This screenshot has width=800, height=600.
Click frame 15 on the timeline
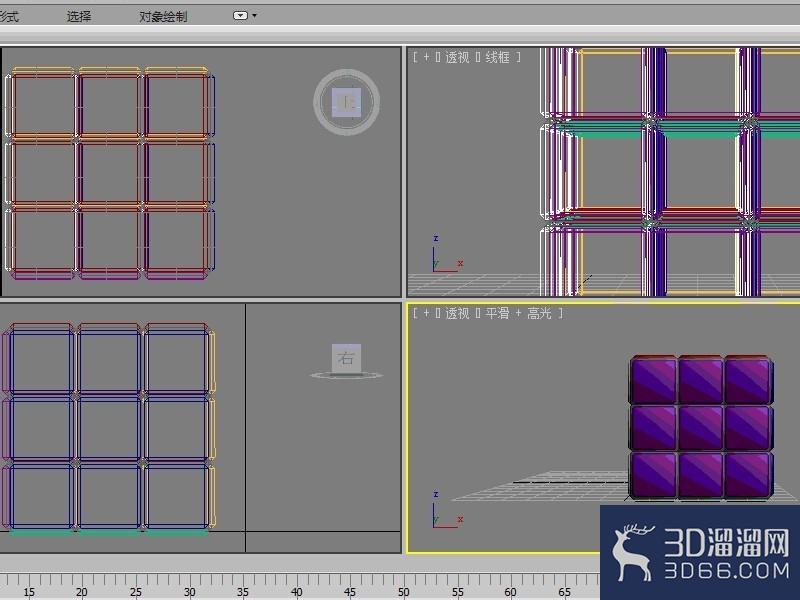[29, 592]
